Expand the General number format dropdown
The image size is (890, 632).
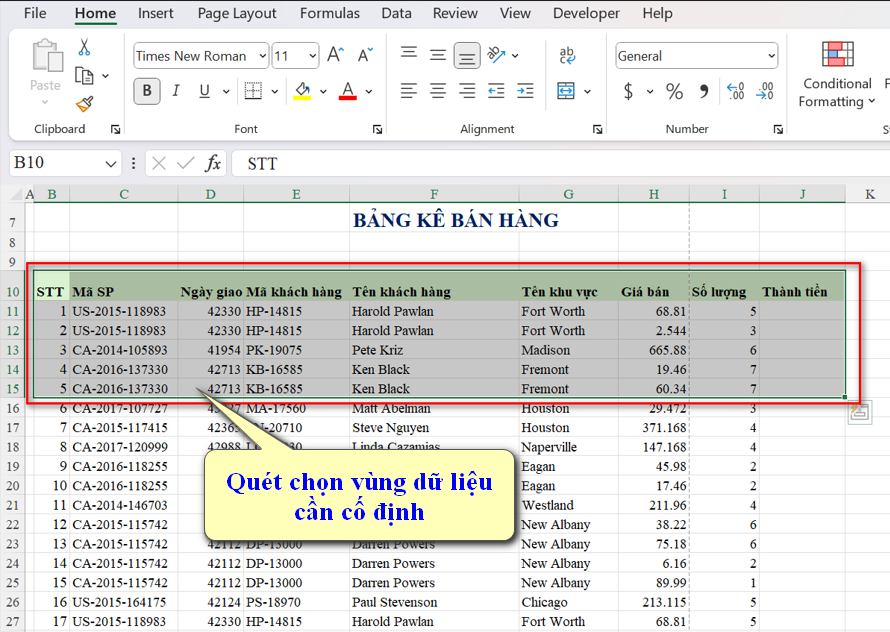(771, 56)
